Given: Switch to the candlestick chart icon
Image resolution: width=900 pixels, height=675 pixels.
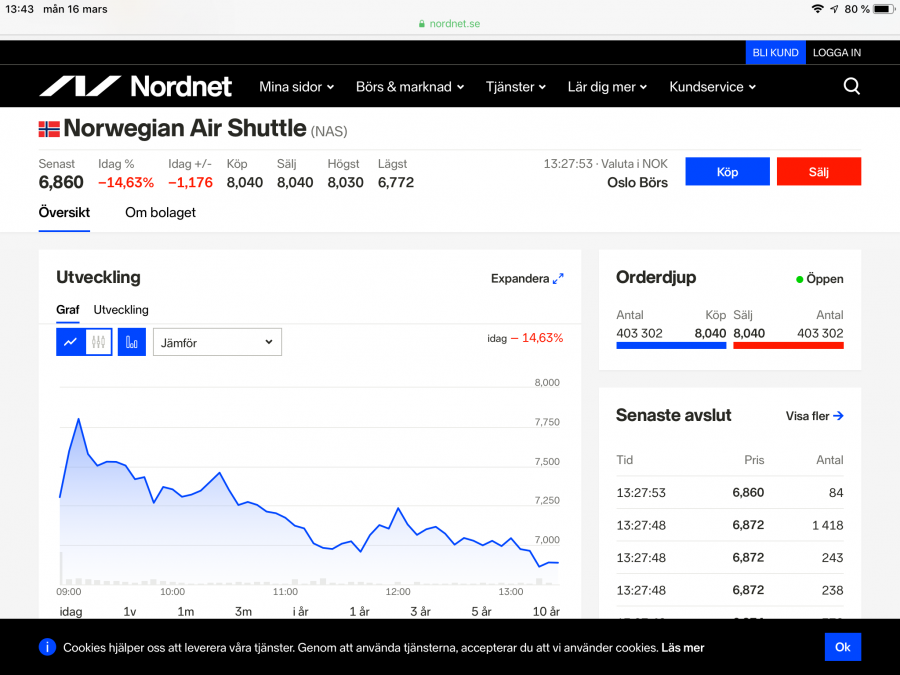Looking at the screenshot, I should point(98,342).
